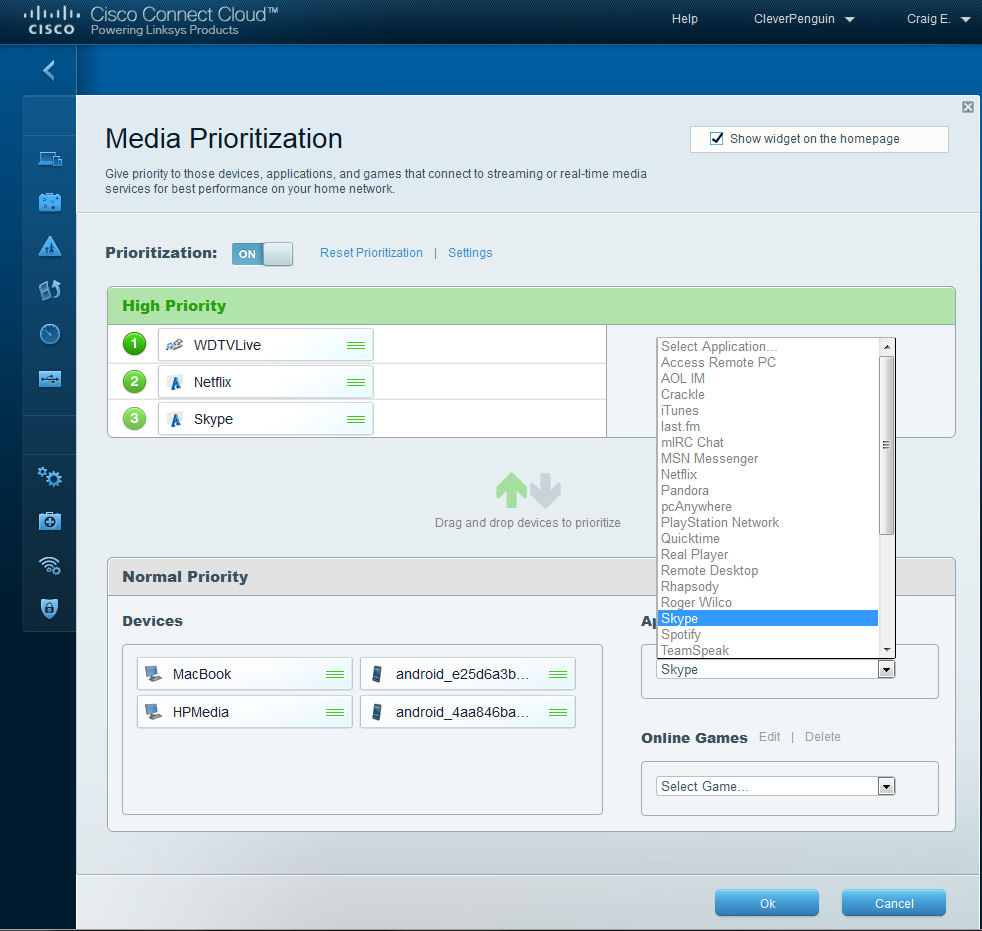Click the android_e25d6a3b phone icon
Image resolution: width=982 pixels, height=931 pixels.
pos(376,674)
